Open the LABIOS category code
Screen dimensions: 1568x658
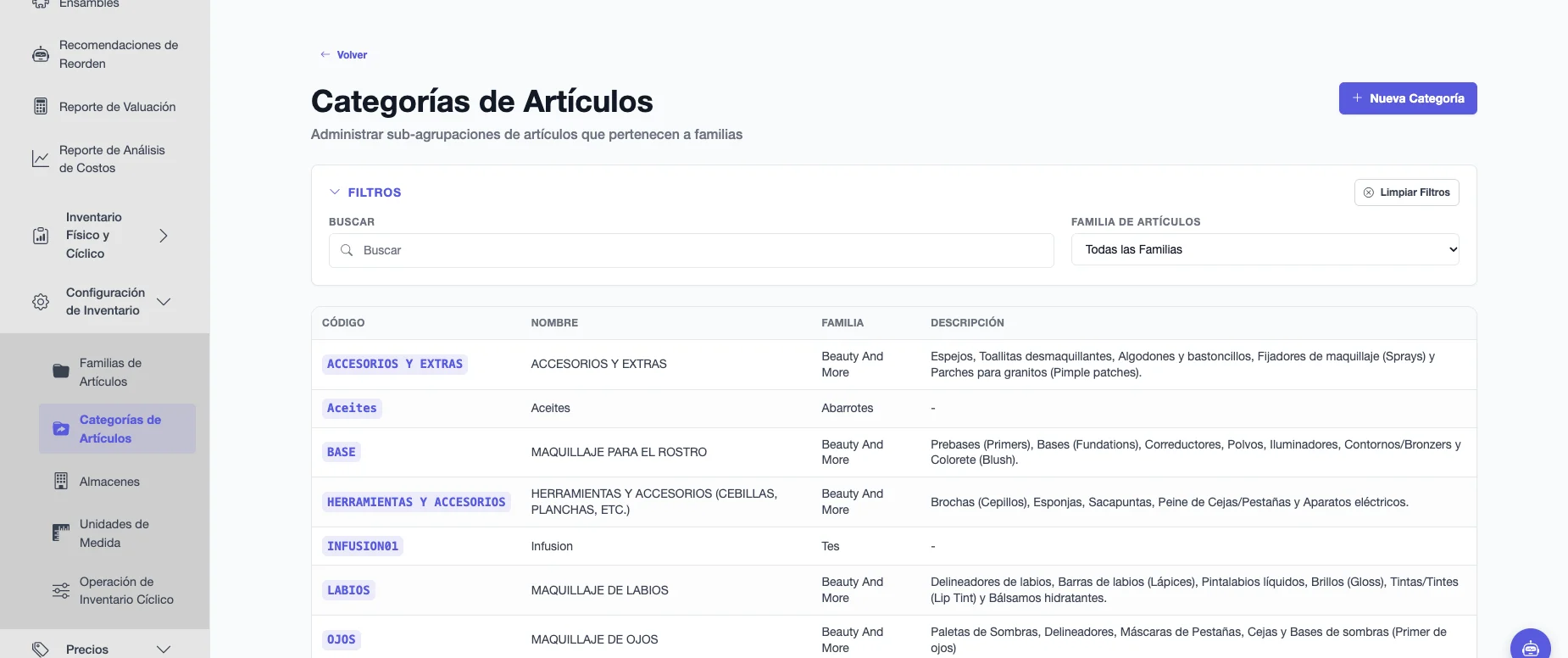[348, 590]
